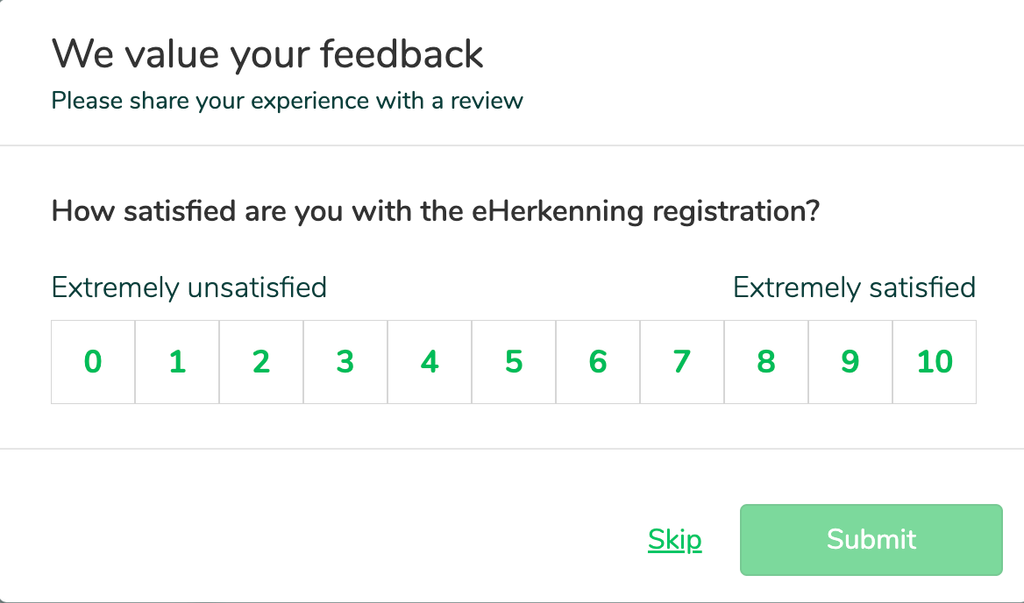Pick rating 6 on the scale
Image resolution: width=1024 pixels, height=603 pixels.
(x=597, y=361)
